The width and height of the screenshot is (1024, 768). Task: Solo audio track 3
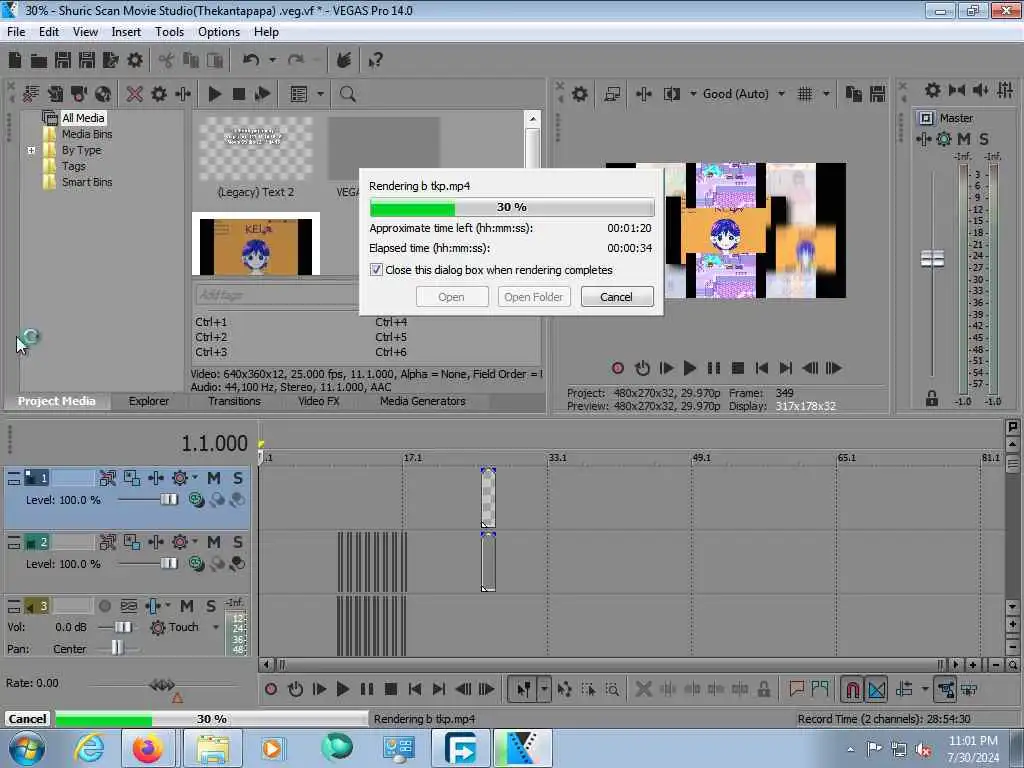[x=210, y=606]
